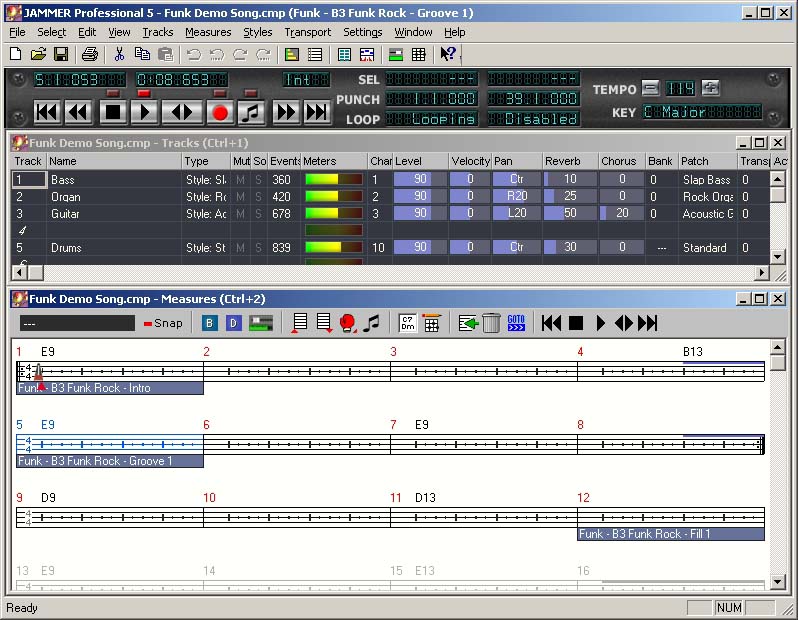
Task: Solo the Drums track
Action: click(259, 248)
